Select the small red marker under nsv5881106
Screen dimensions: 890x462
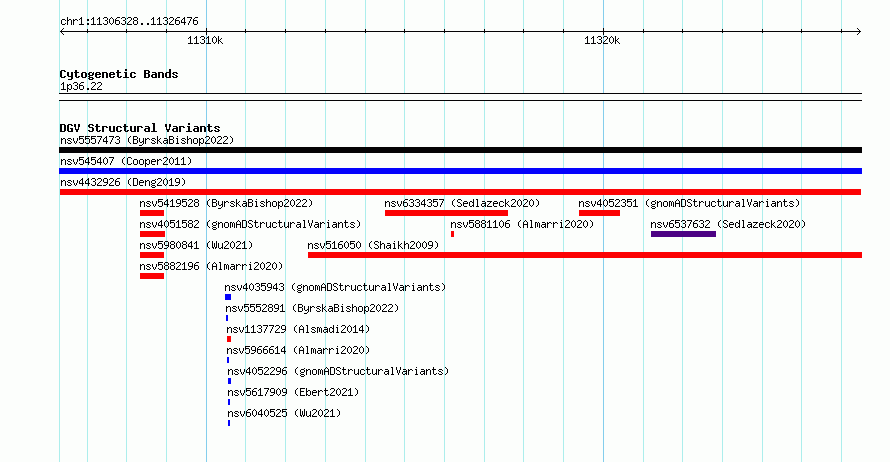(452, 234)
